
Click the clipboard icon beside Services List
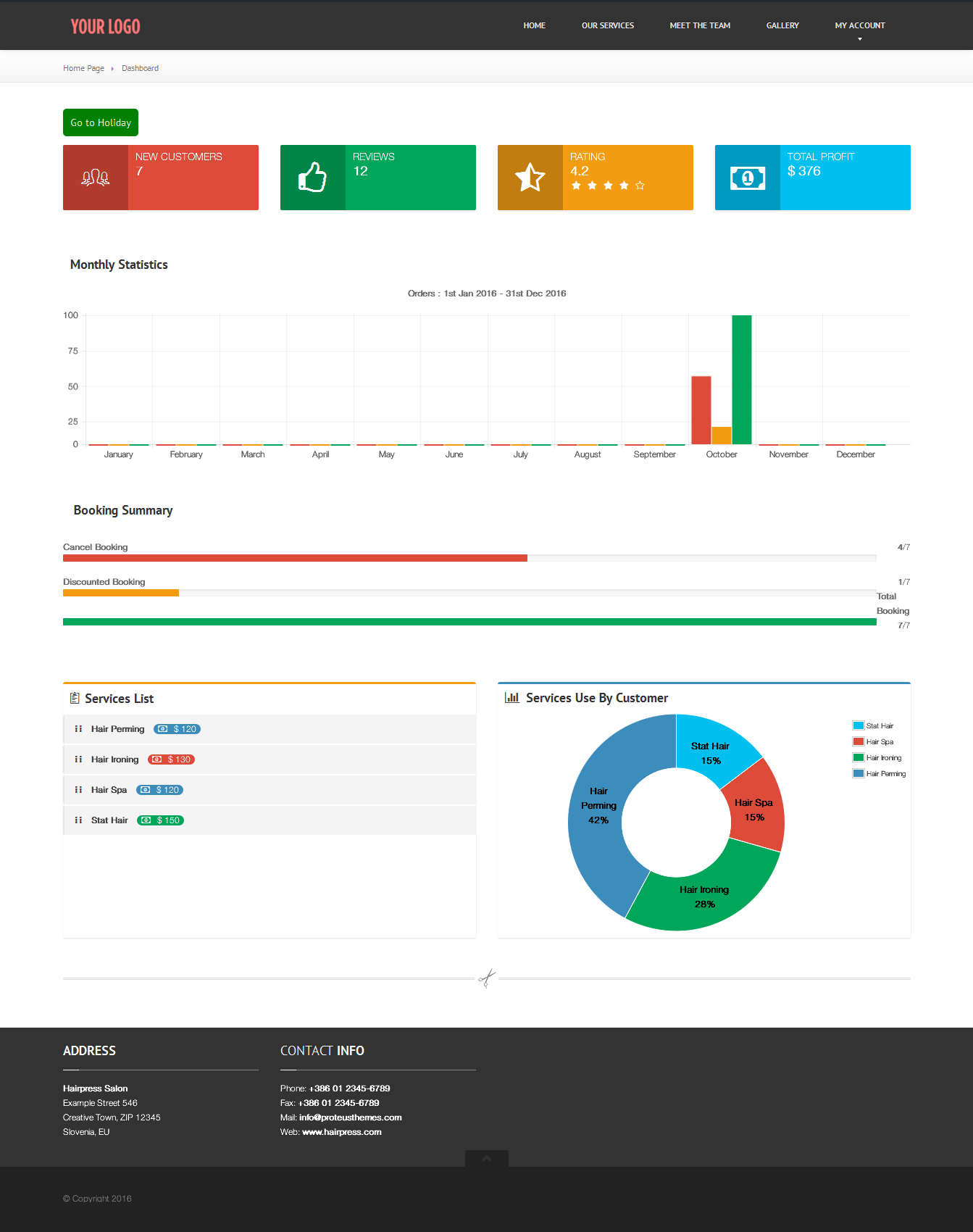tap(75, 698)
